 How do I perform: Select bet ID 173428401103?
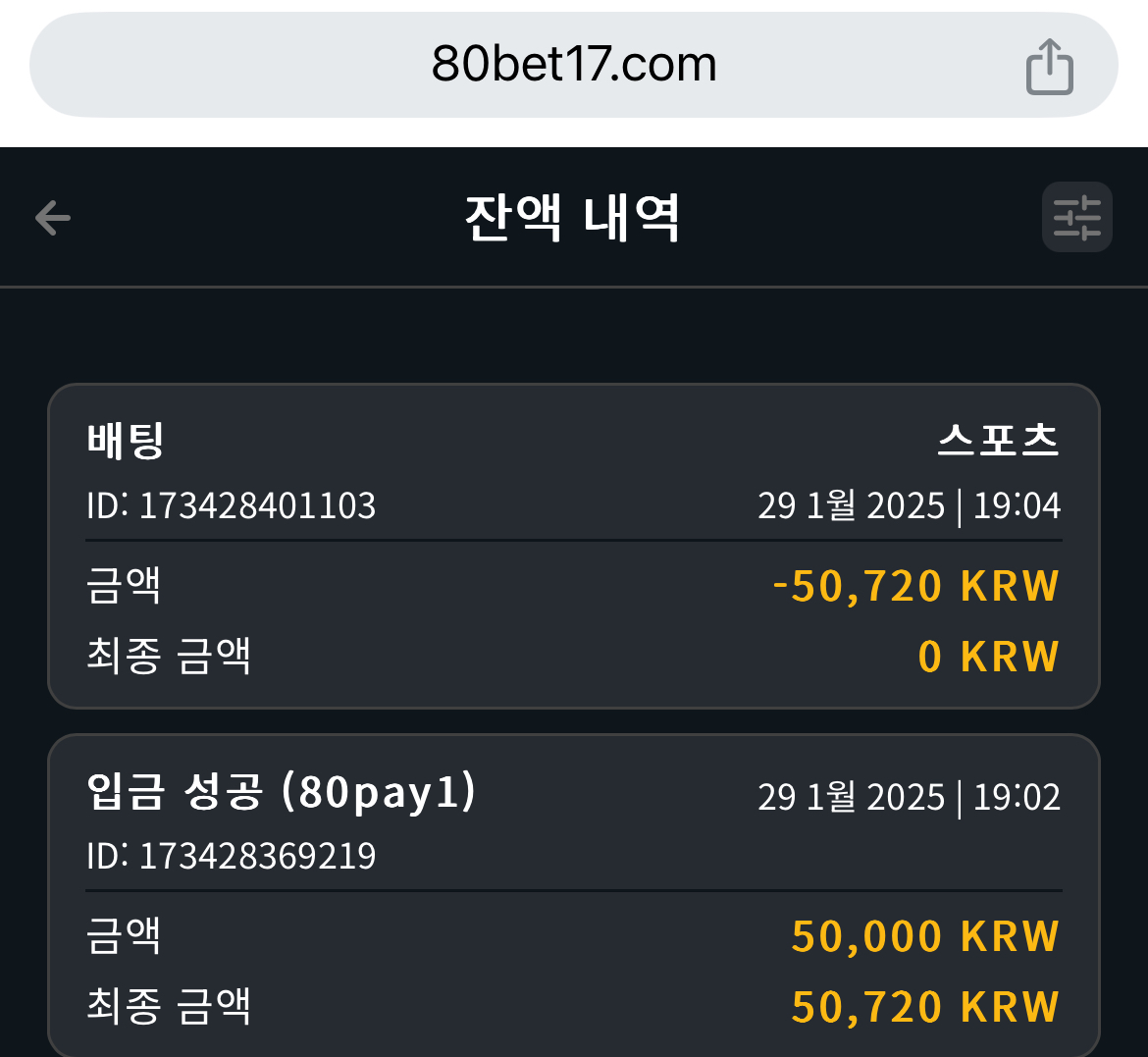(232, 505)
